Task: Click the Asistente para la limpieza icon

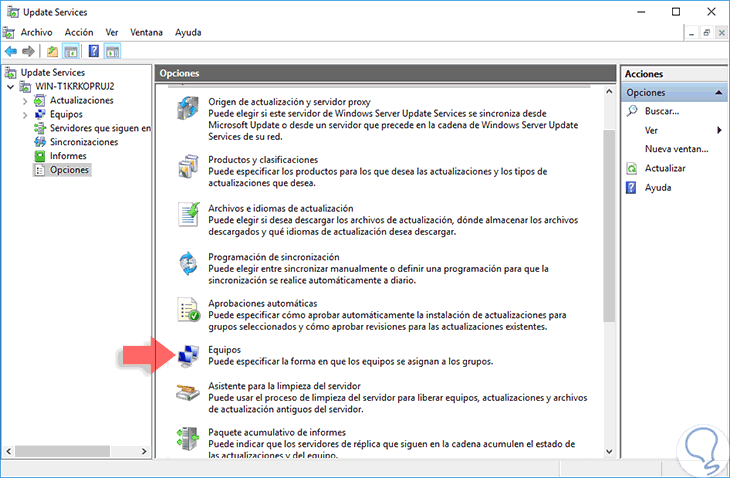Action: (188, 392)
